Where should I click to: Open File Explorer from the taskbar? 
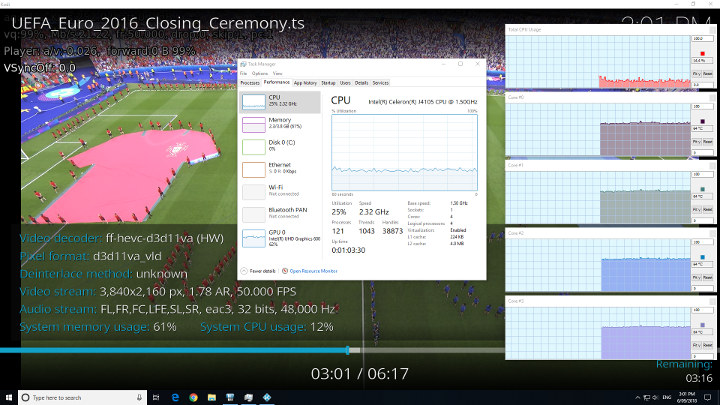click(x=212, y=398)
